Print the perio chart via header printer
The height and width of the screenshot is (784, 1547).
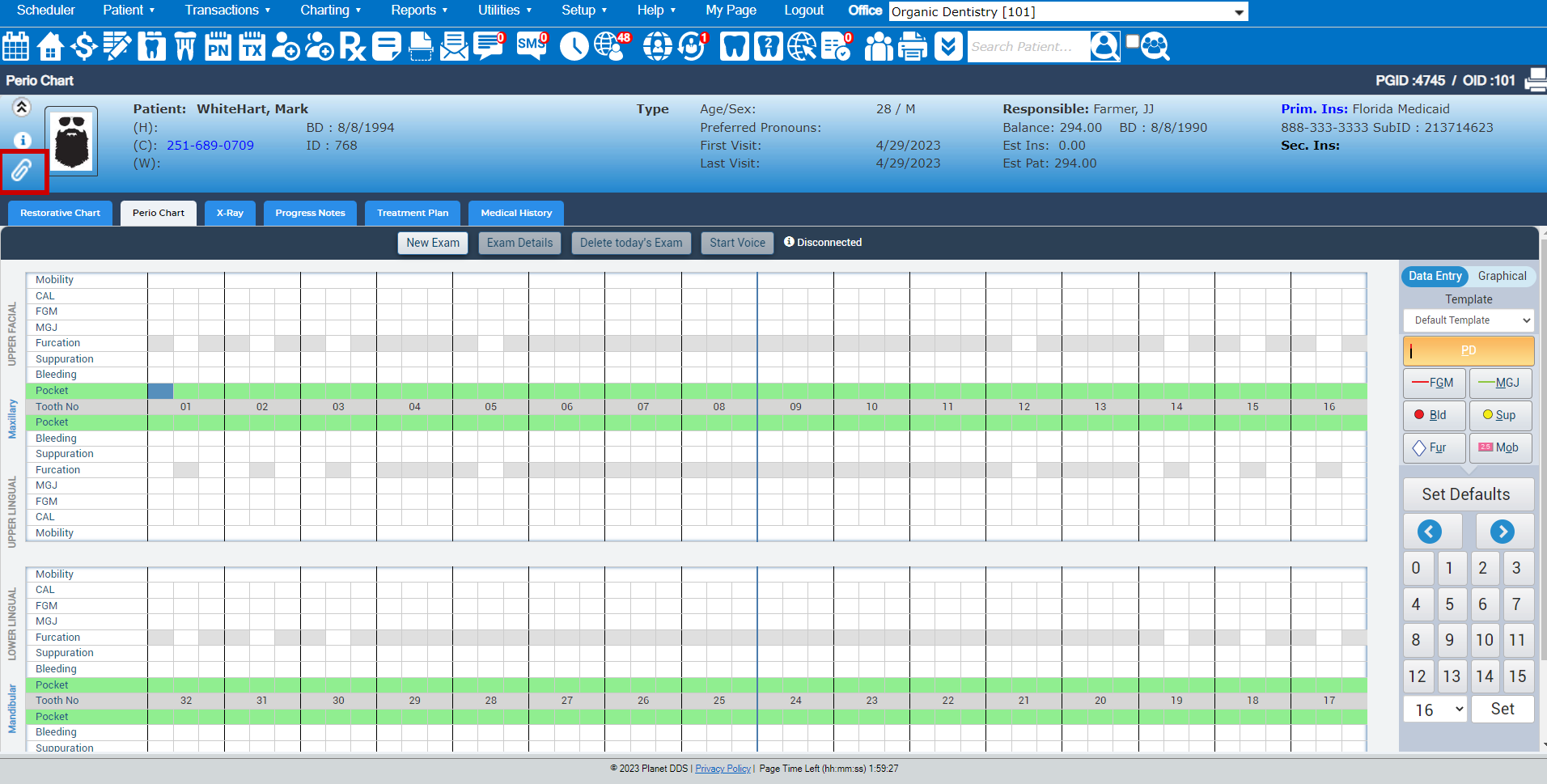coord(1535,80)
